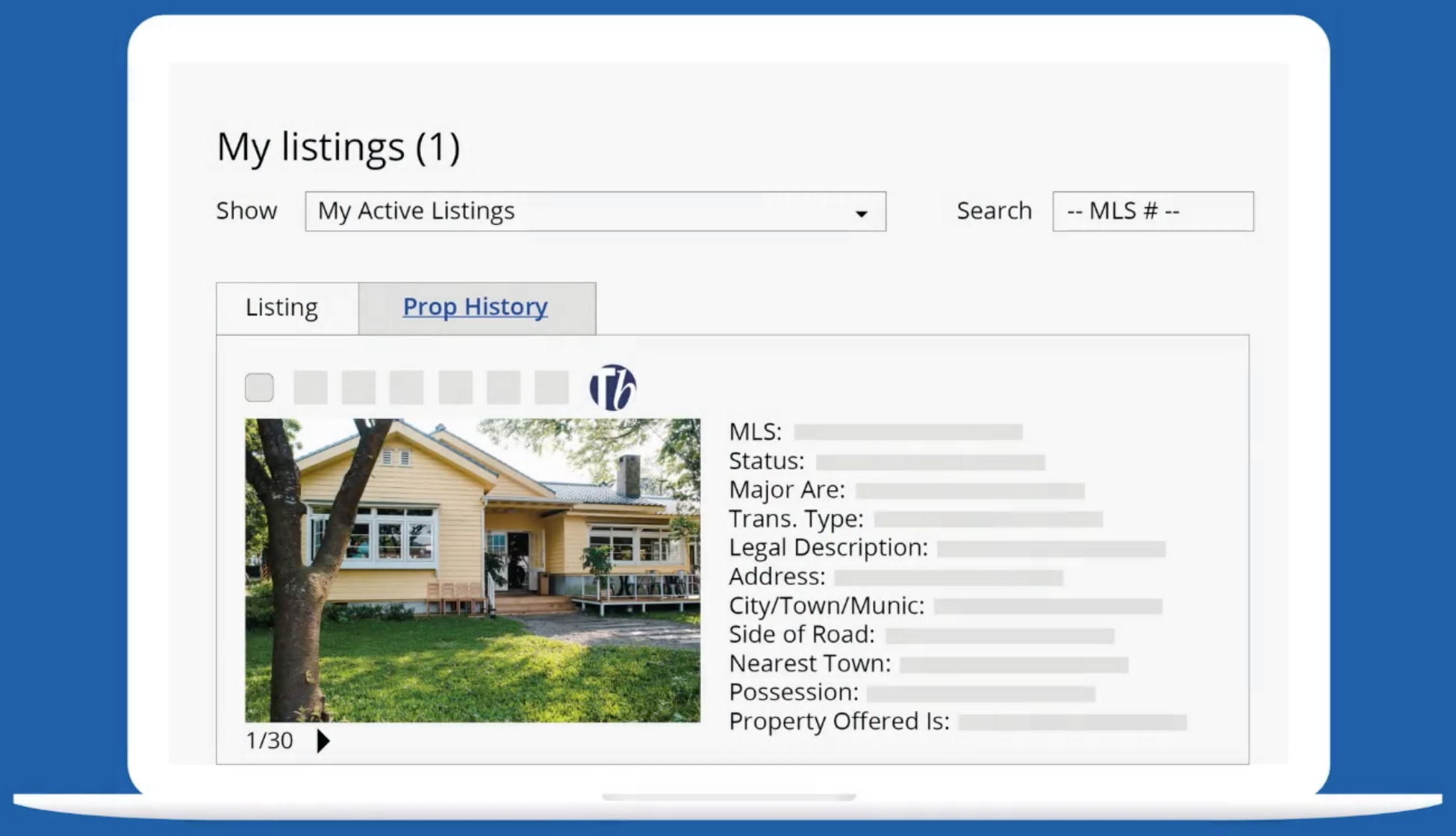Open the Prop History tab
Viewport: 1456px width, 836px height.
point(477,308)
